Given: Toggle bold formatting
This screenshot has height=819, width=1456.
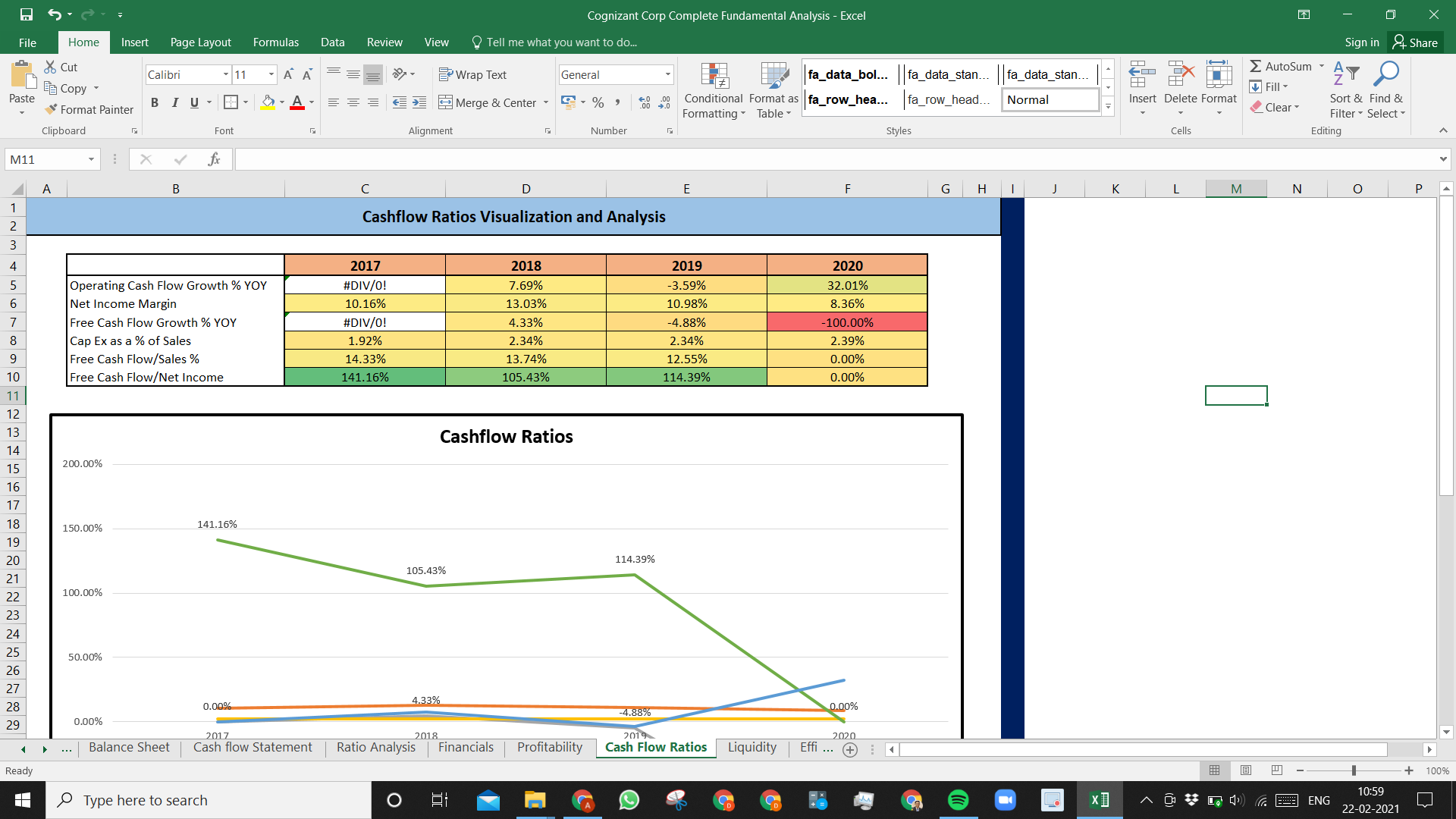Looking at the screenshot, I should pyautogui.click(x=155, y=102).
